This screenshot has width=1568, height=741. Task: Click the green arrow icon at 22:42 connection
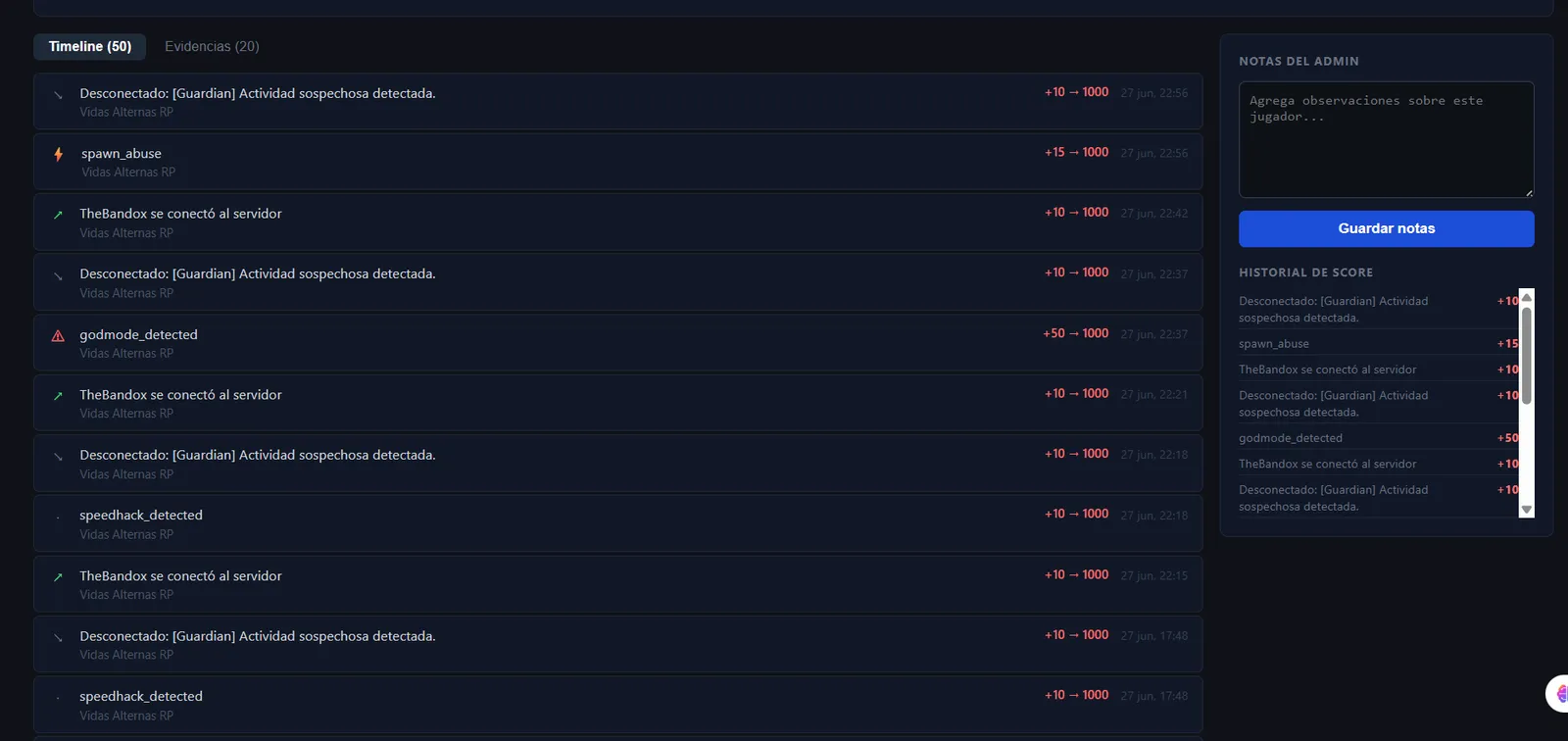click(x=58, y=215)
